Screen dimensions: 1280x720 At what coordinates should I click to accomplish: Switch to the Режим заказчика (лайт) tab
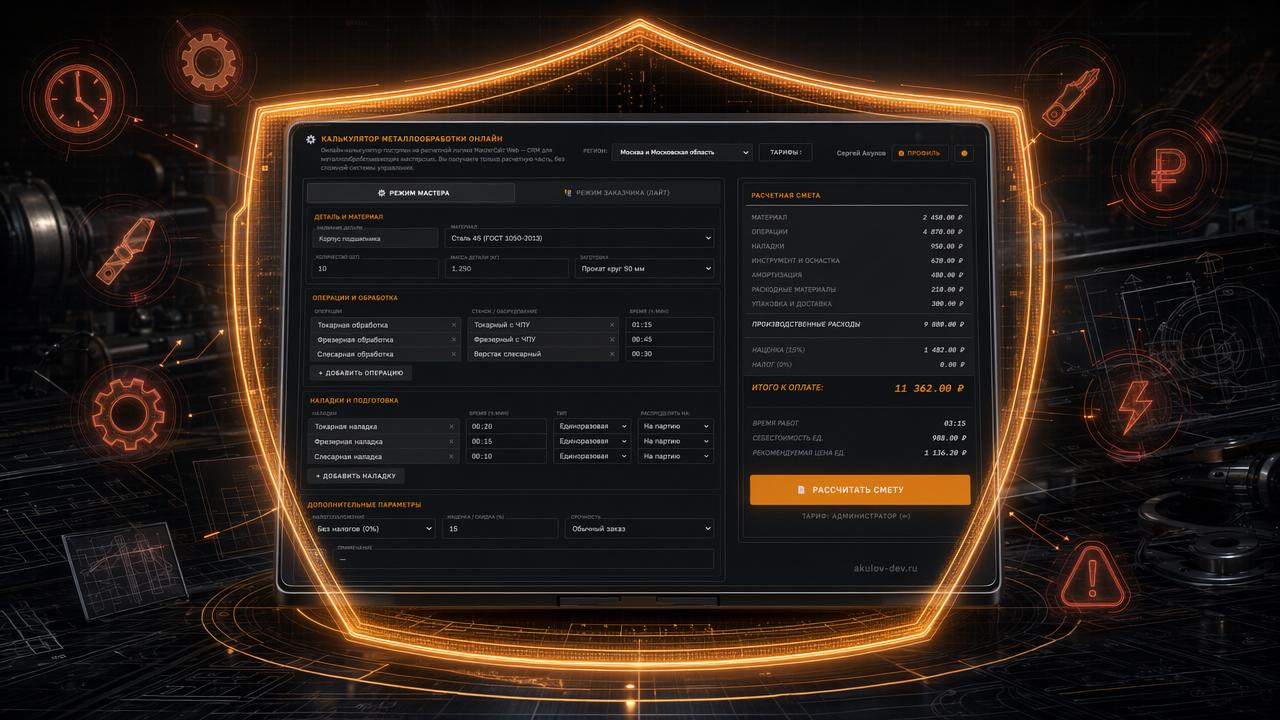(617, 192)
